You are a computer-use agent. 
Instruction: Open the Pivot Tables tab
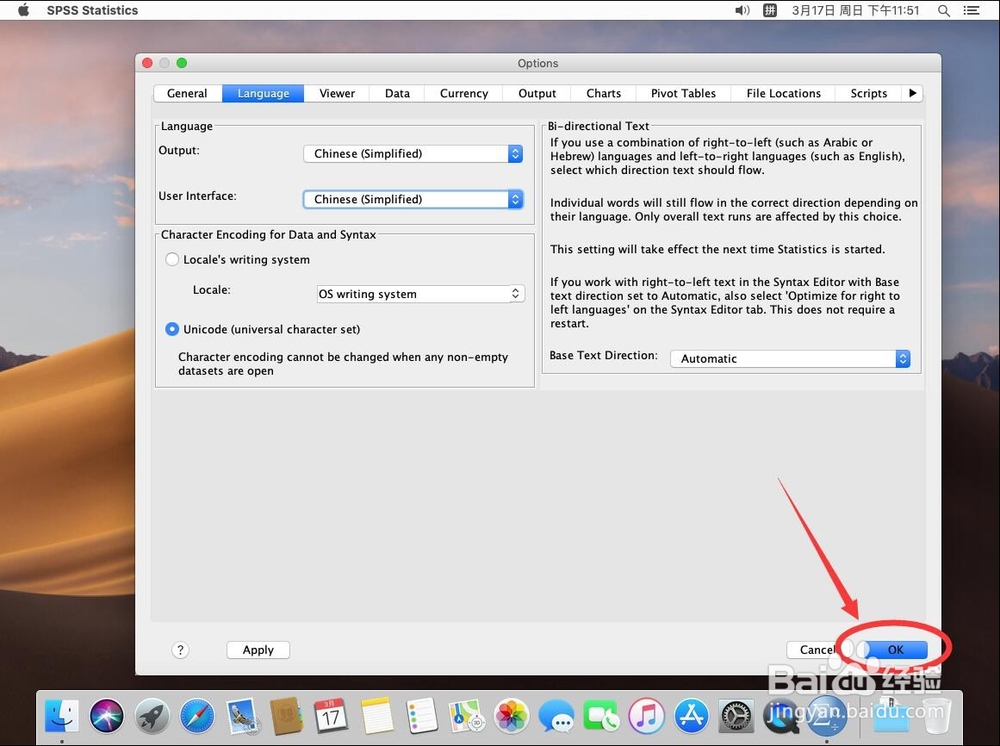tap(683, 93)
